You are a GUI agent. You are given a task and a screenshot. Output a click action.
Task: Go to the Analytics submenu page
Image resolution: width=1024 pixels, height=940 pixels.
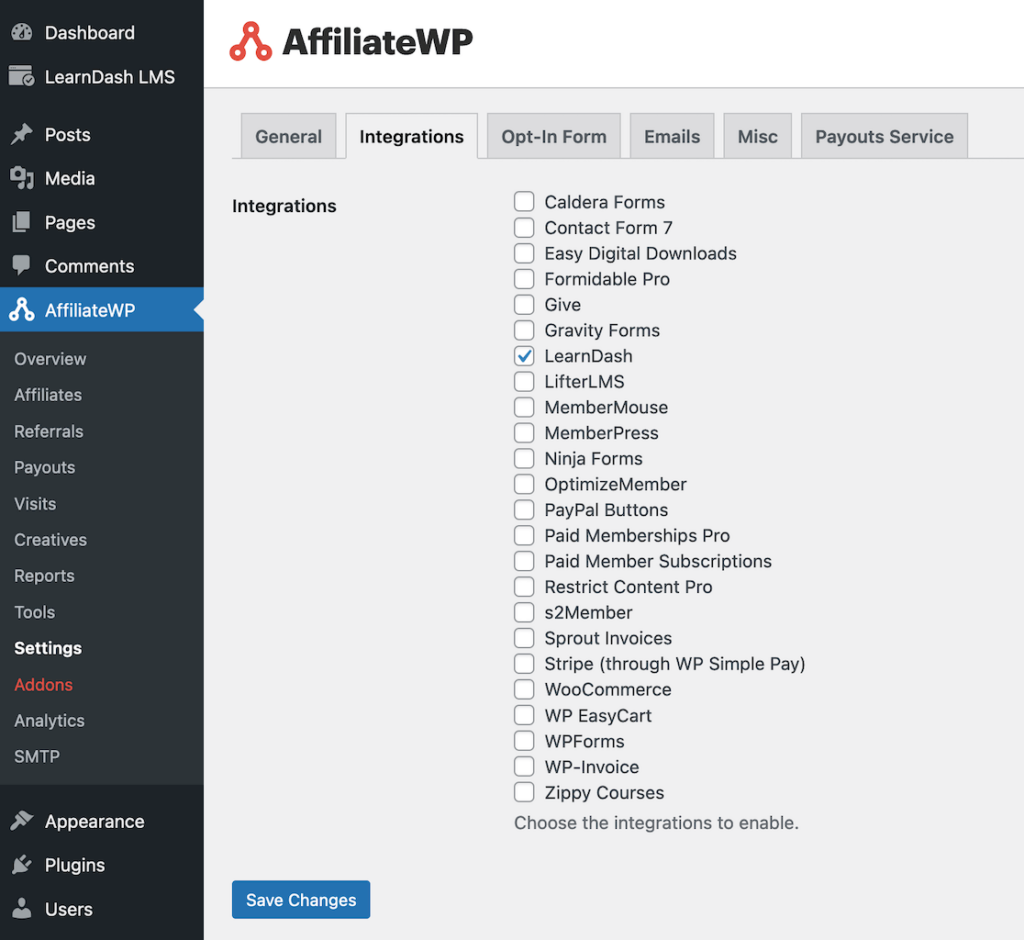point(50,721)
